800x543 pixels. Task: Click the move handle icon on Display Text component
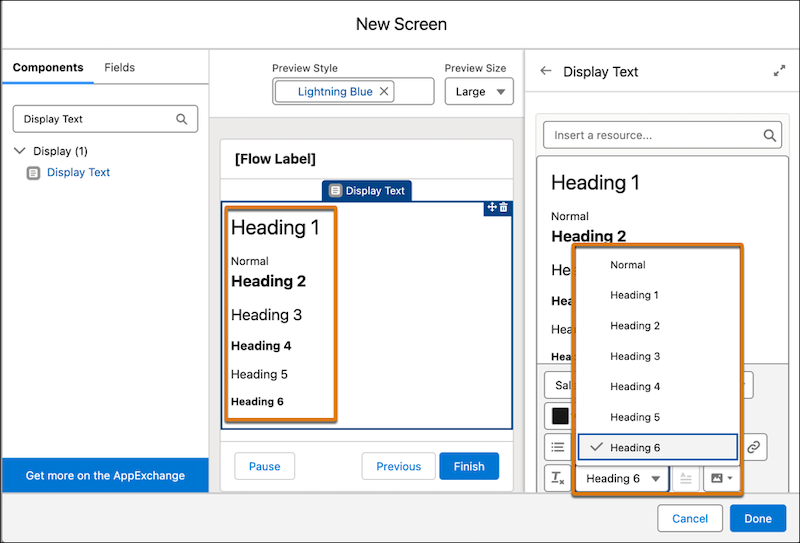[491, 207]
